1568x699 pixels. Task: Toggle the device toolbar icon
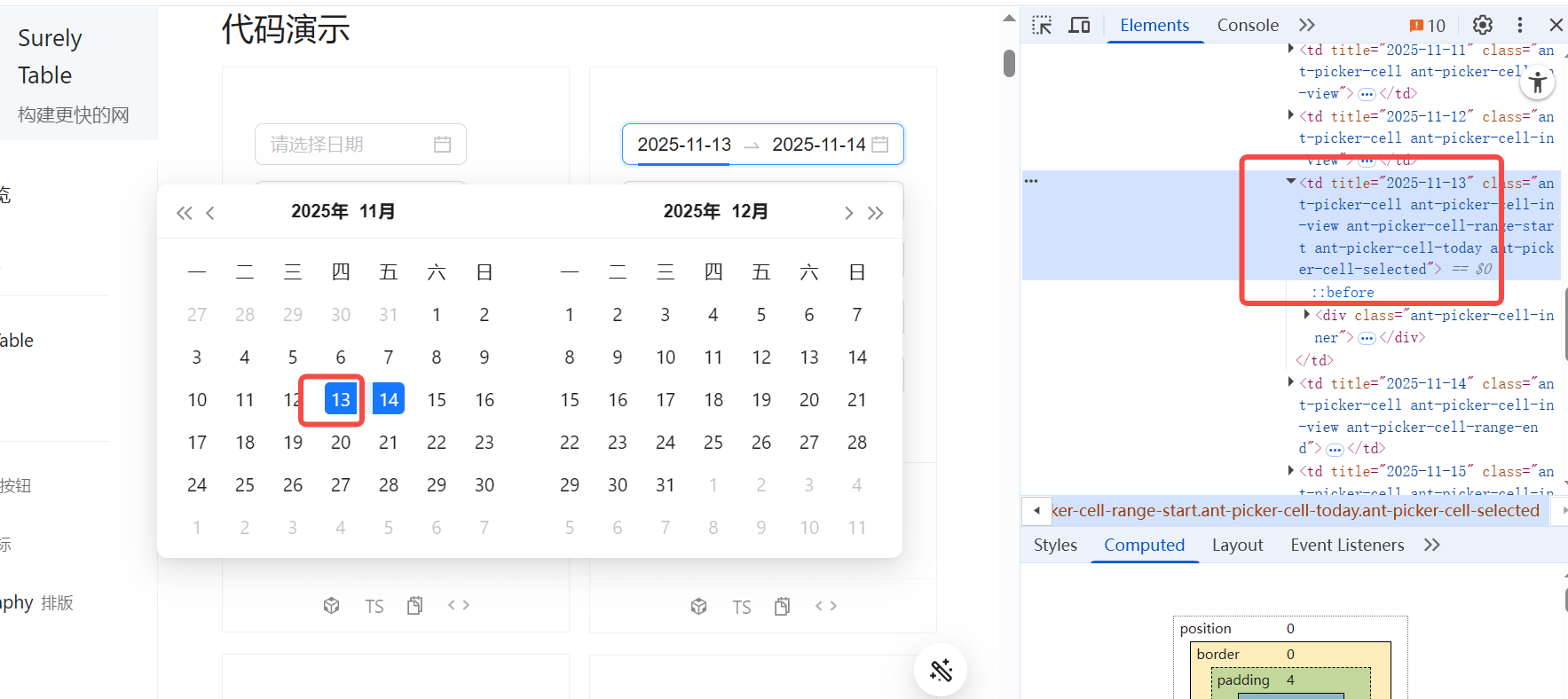[x=1079, y=25]
